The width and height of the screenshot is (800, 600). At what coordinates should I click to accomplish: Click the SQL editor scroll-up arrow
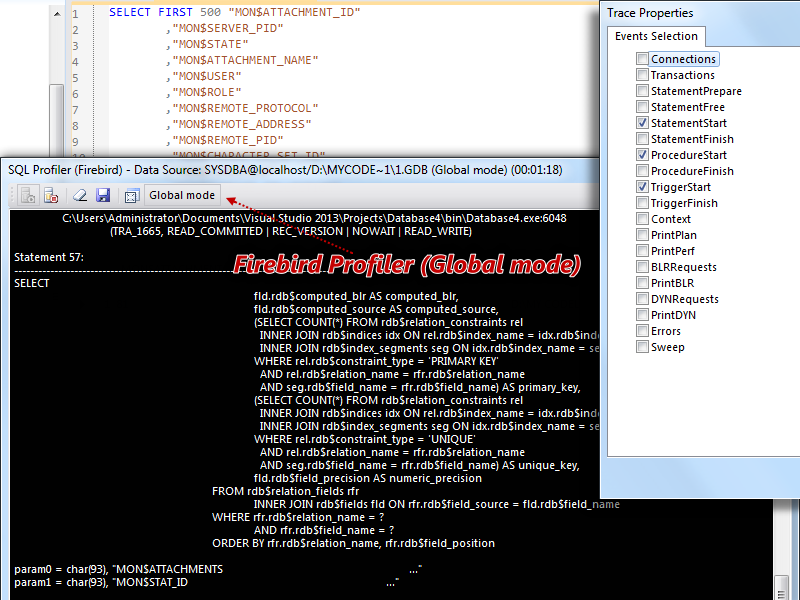[x=57, y=14]
